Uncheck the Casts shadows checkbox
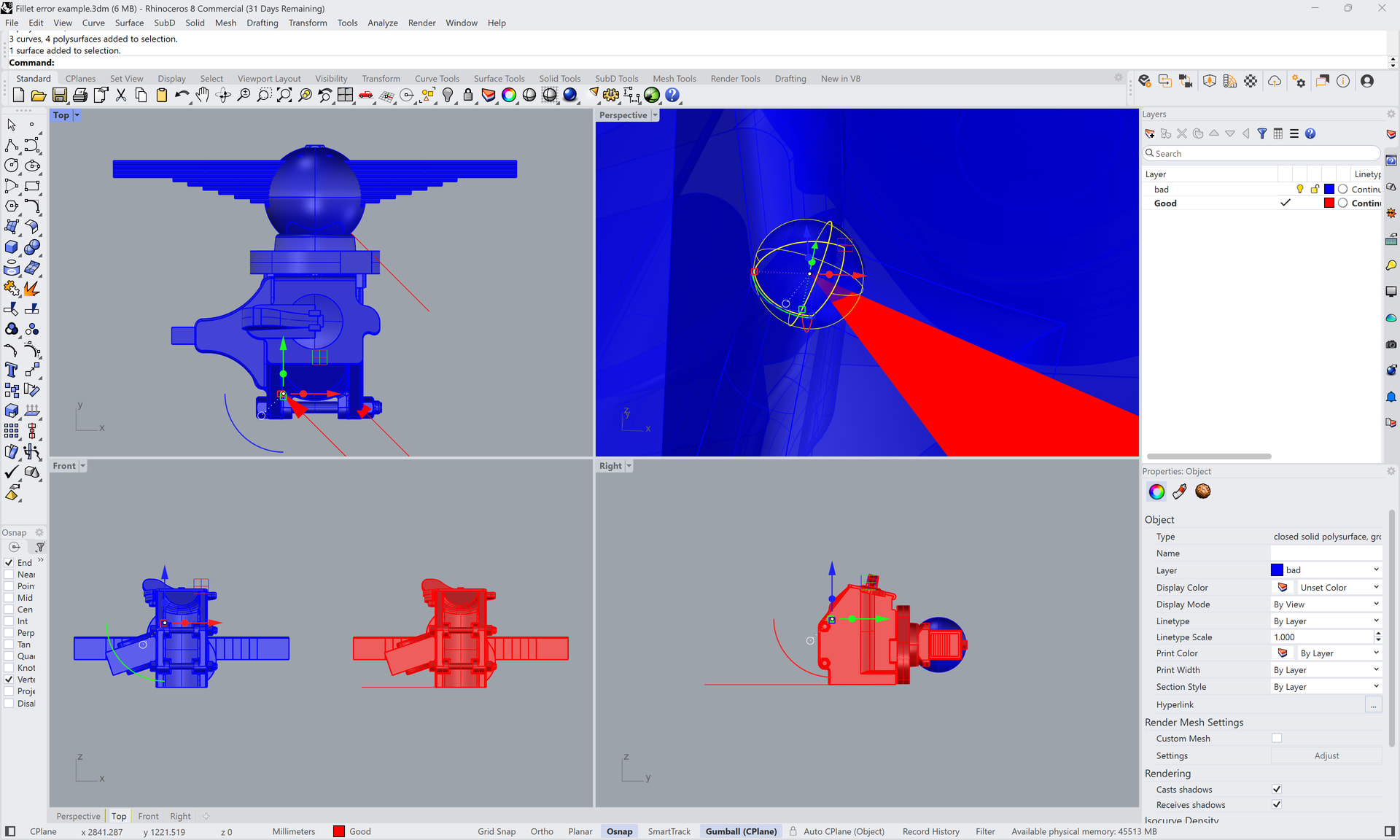This screenshot has height=840, width=1400. point(1277,789)
